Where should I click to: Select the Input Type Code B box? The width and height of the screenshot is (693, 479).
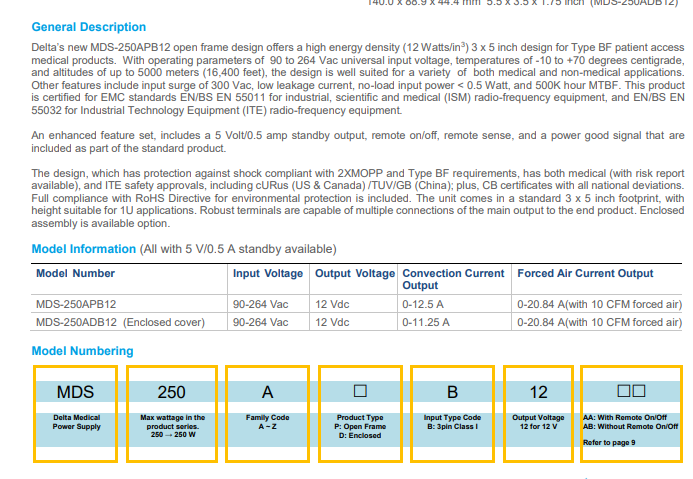452,392
